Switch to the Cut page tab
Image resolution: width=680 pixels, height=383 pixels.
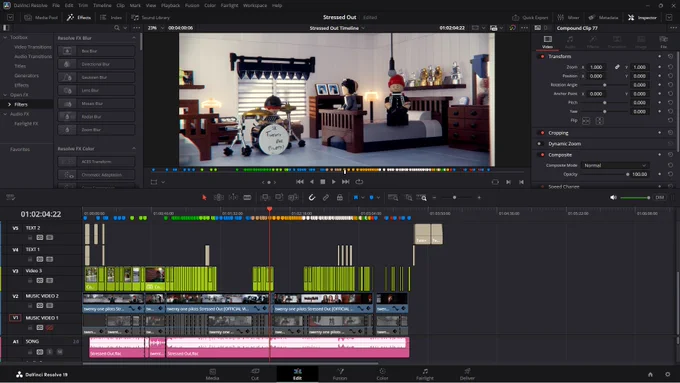coord(255,374)
